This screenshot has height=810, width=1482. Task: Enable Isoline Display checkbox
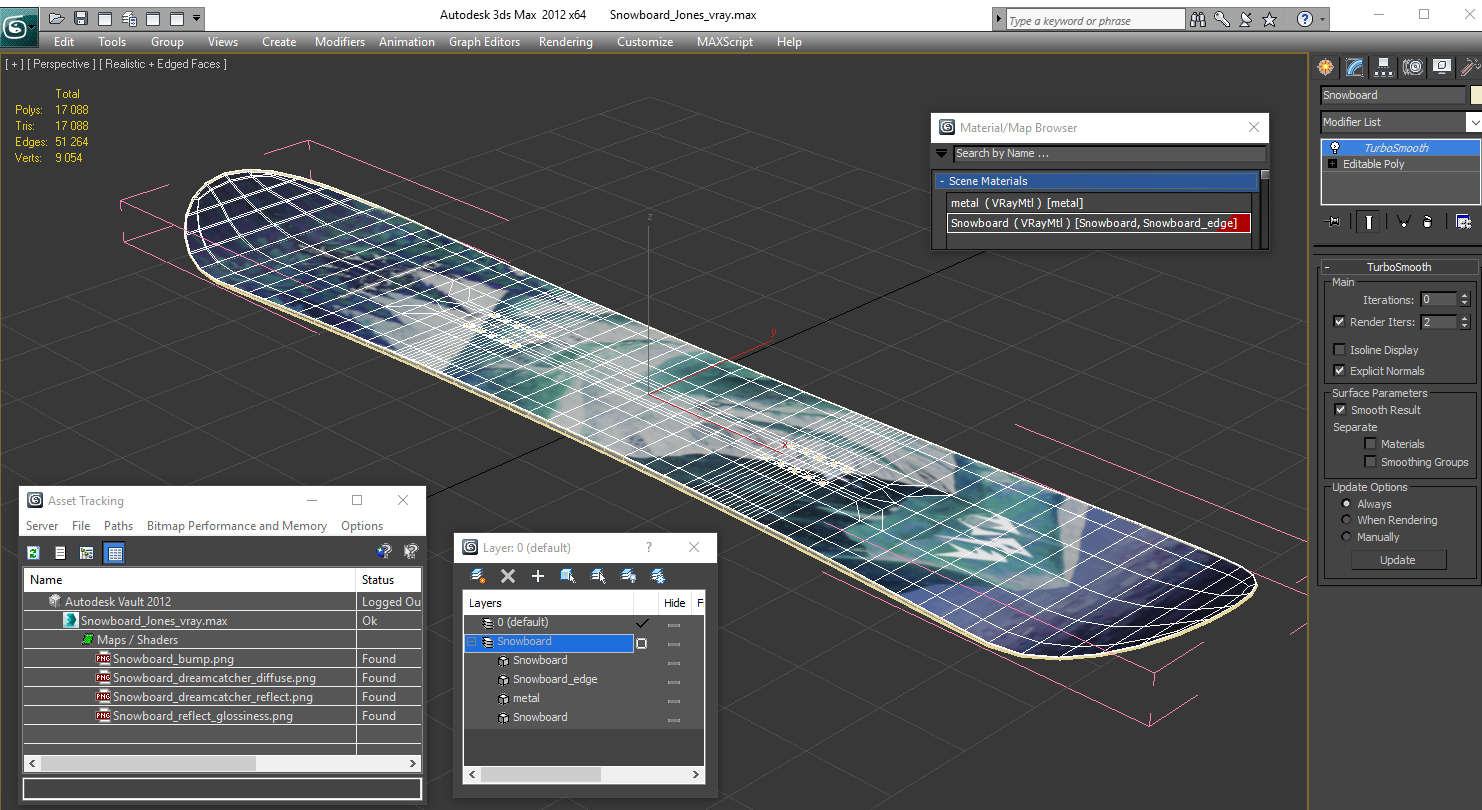tap(1340, 350)
